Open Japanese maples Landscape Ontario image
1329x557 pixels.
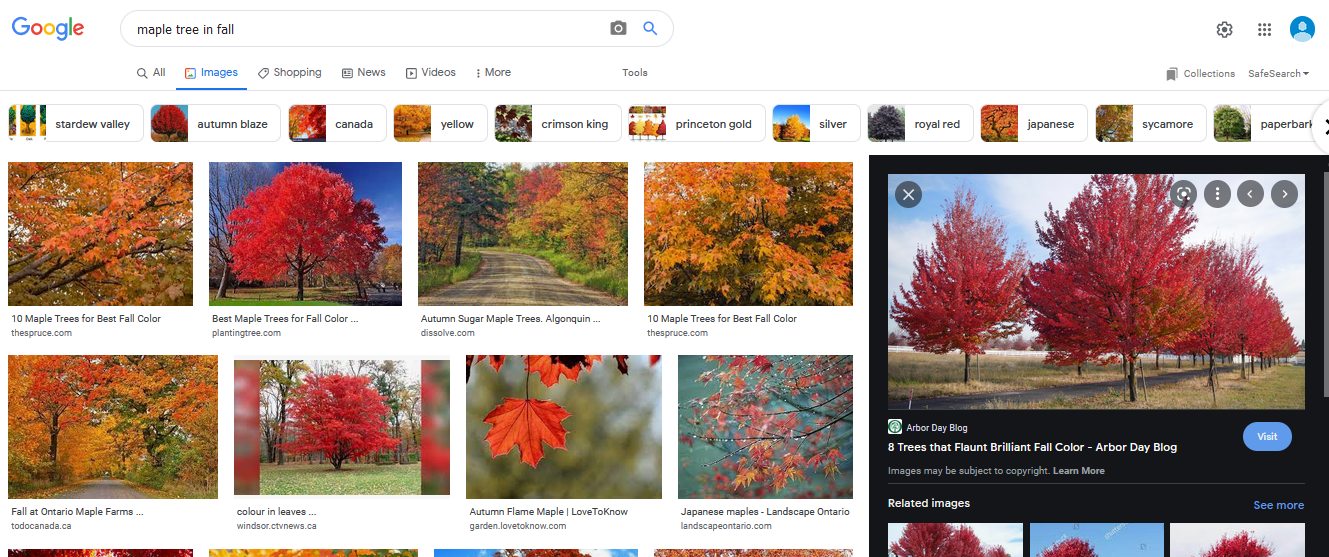(765, 427)
